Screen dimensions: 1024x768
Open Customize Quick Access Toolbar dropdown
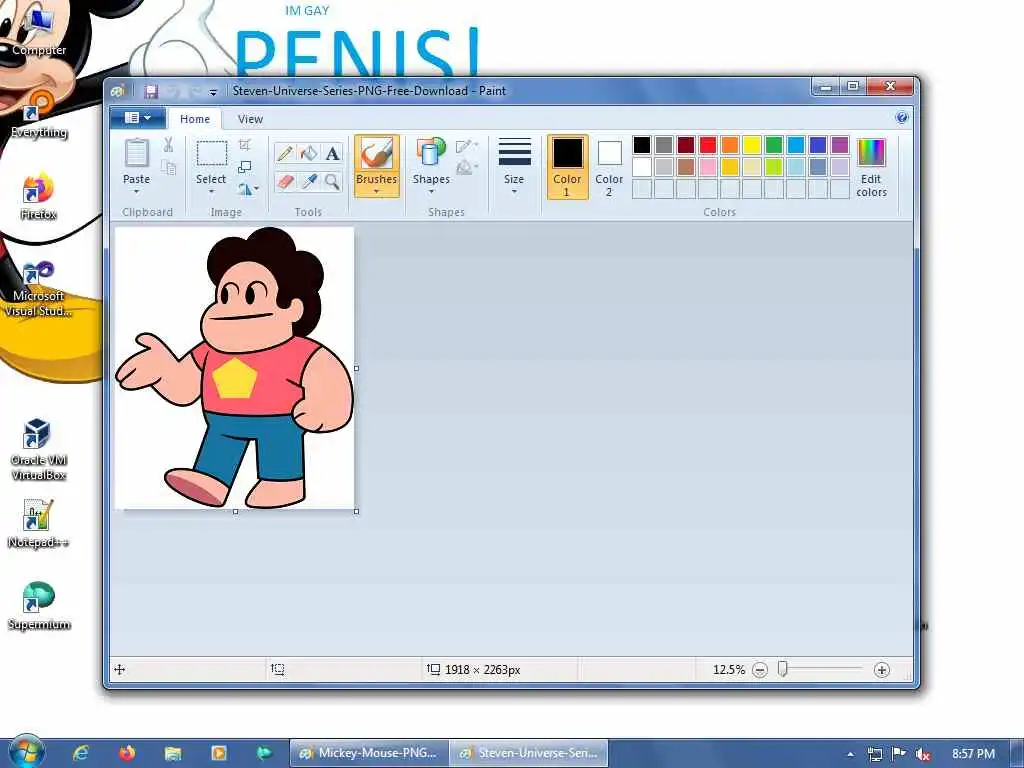click(x=213, y=92)
